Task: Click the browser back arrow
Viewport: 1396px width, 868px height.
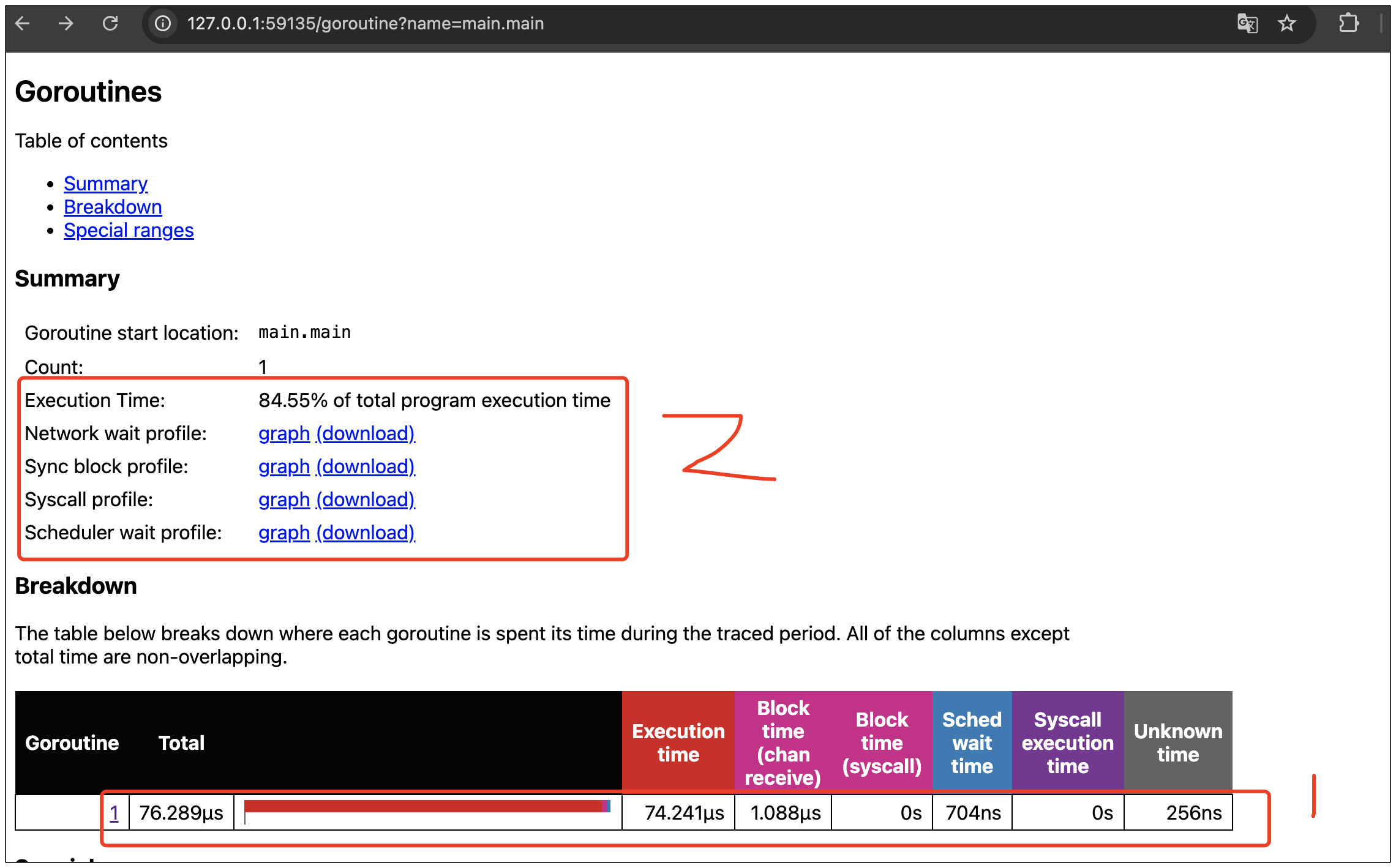Action: [x=23, y=23]
